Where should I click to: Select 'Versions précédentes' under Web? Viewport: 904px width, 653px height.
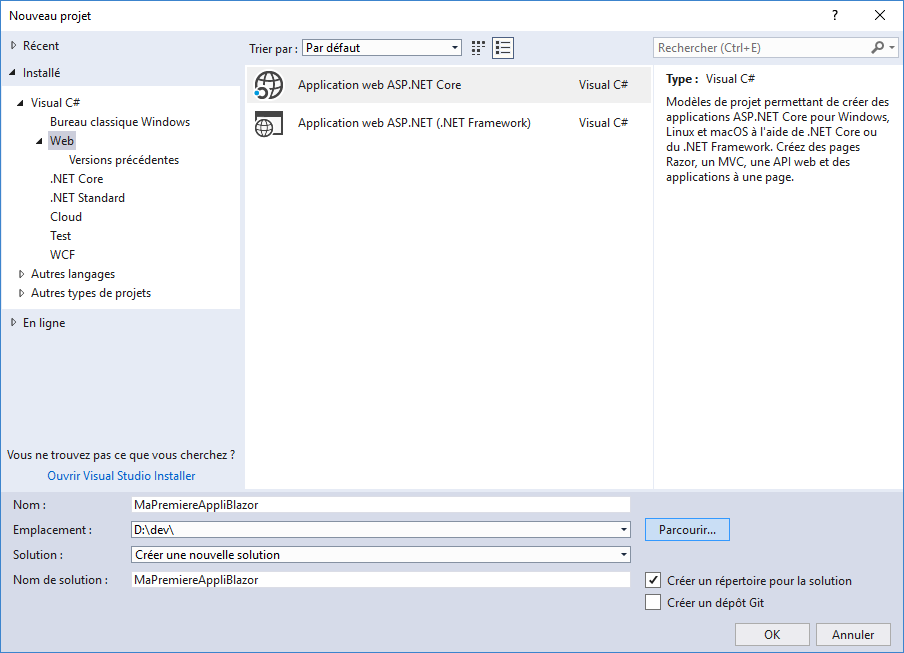tap(124, 160)
